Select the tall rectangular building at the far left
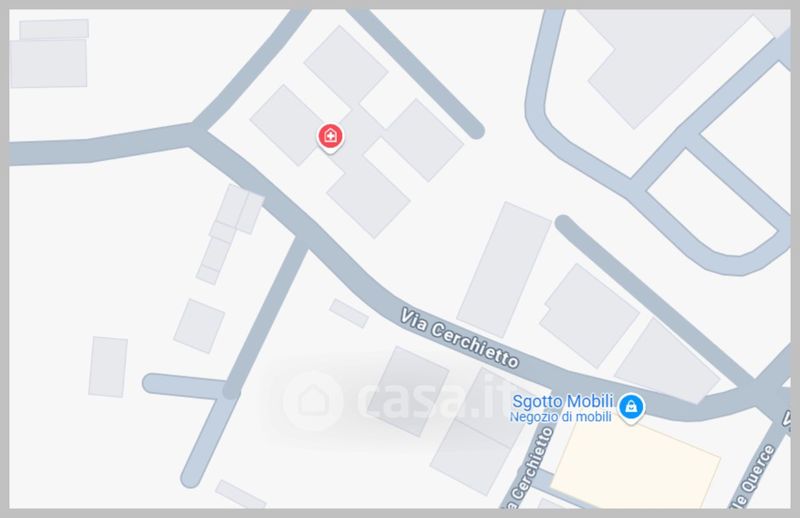 coord(108,366)
